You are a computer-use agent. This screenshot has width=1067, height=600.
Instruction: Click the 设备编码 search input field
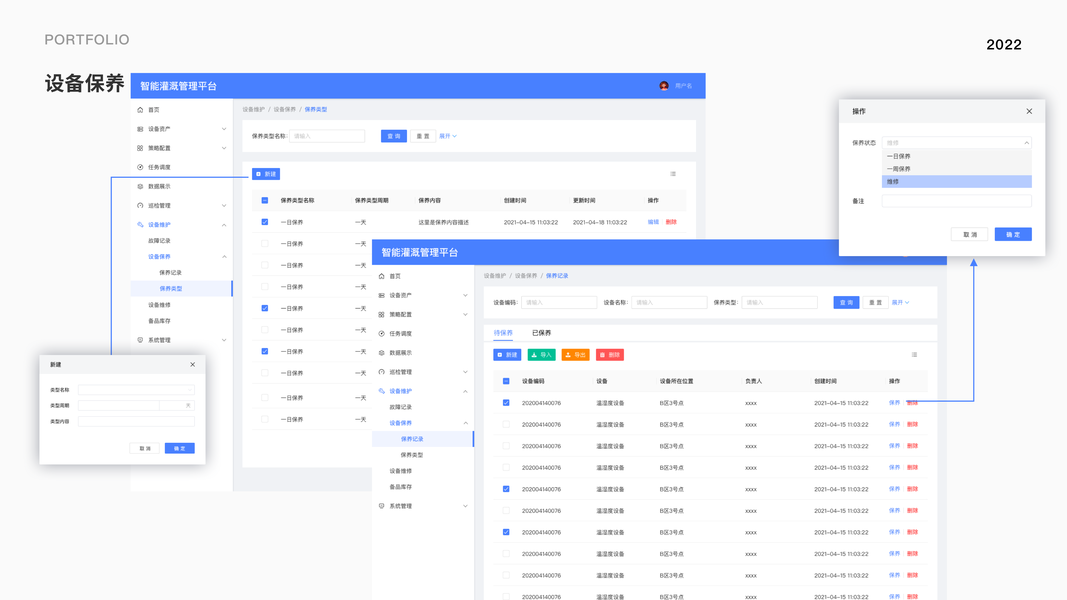559,302
